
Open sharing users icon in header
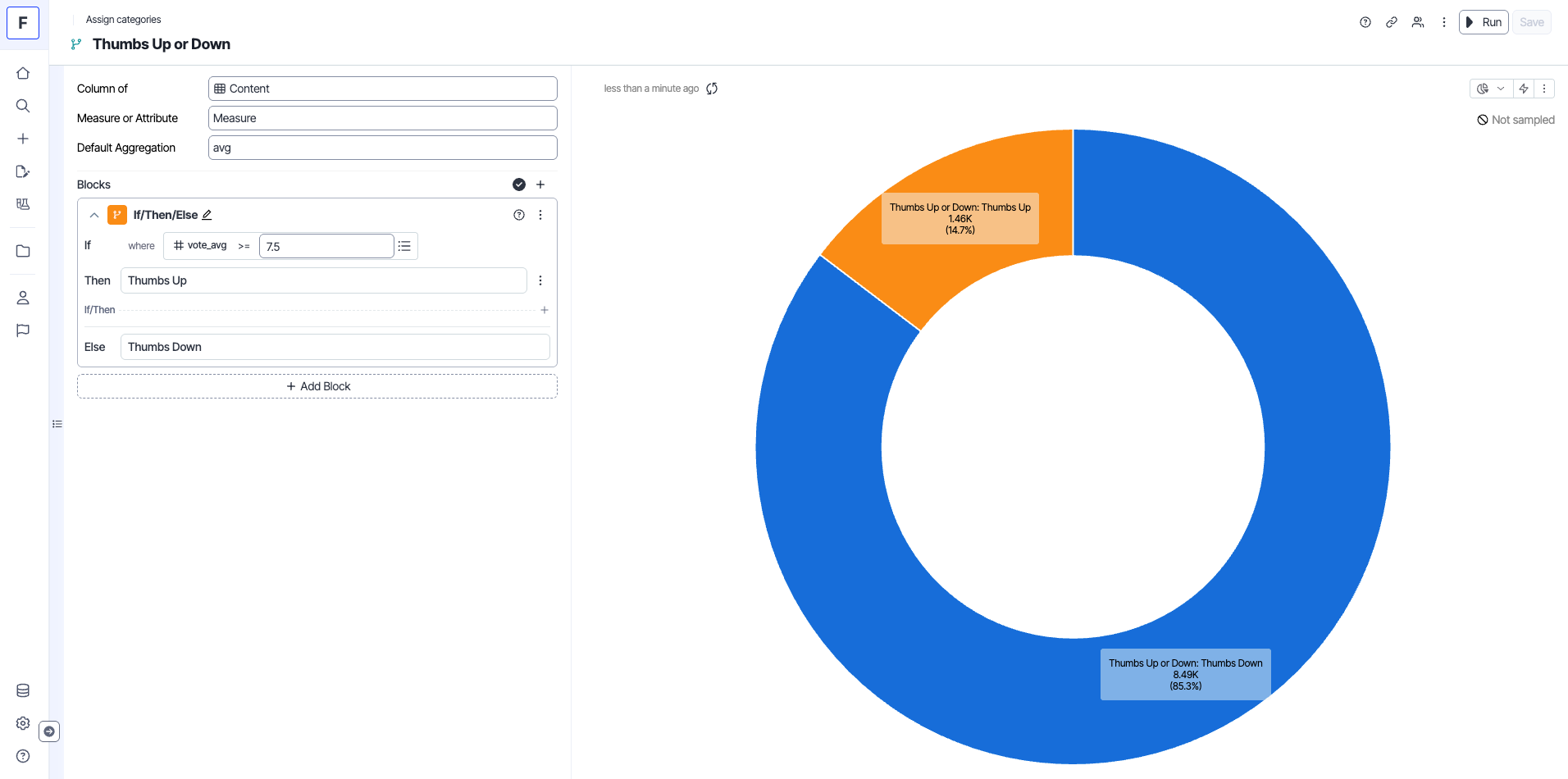[x=1418, y=22]
